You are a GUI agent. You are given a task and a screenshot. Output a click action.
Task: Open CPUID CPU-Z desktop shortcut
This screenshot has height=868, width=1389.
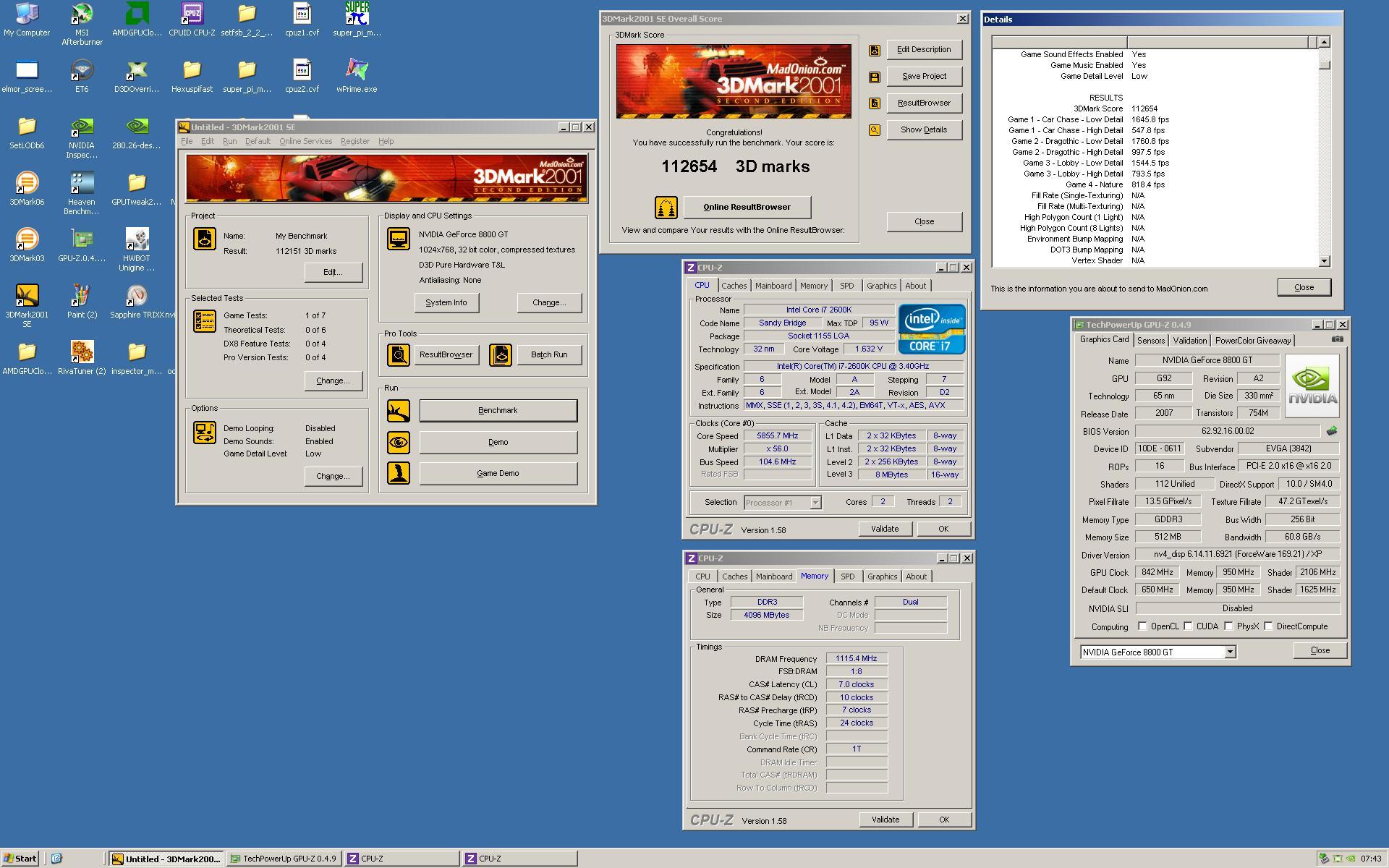pyautogui.click(x=192, y=19)
